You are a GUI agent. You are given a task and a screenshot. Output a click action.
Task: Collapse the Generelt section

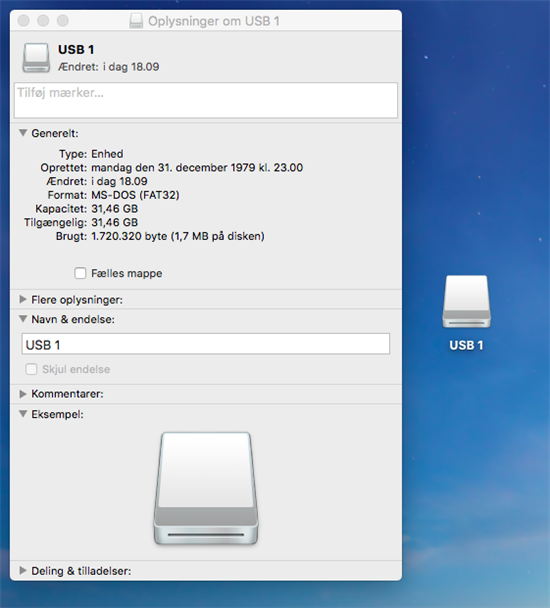pos(23,133)
